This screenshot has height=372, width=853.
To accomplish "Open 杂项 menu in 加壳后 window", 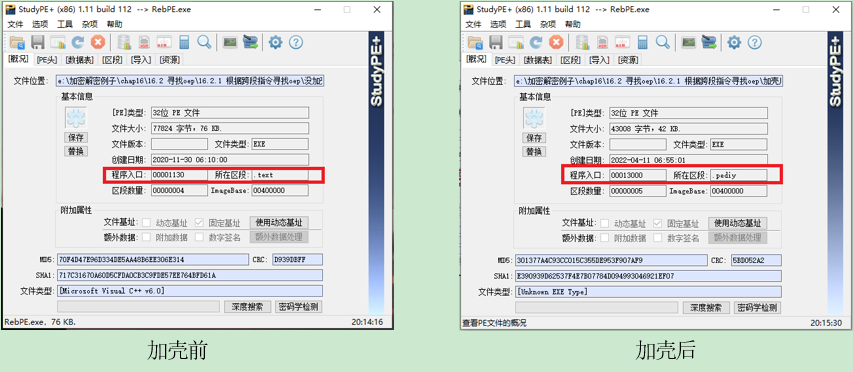I will point(548,24).
